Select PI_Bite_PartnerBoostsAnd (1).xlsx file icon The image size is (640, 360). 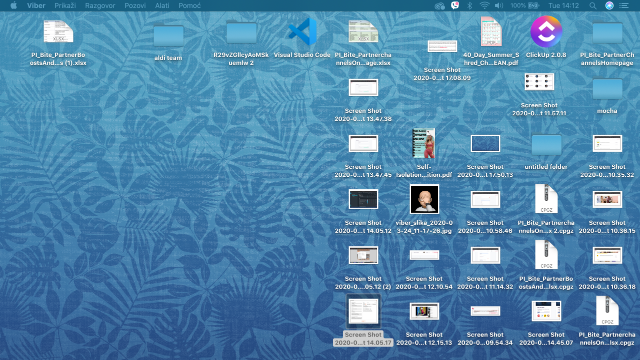(58, 31)
